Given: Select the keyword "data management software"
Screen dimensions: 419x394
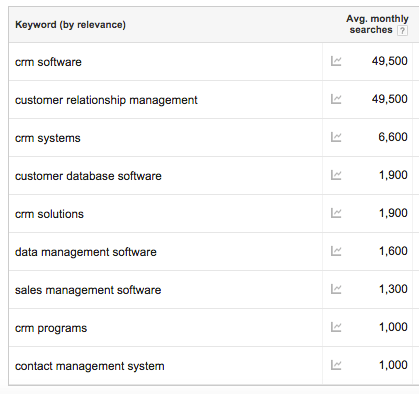Looking at the screenshot, I should pyautogui.click(x=86, y=252).
